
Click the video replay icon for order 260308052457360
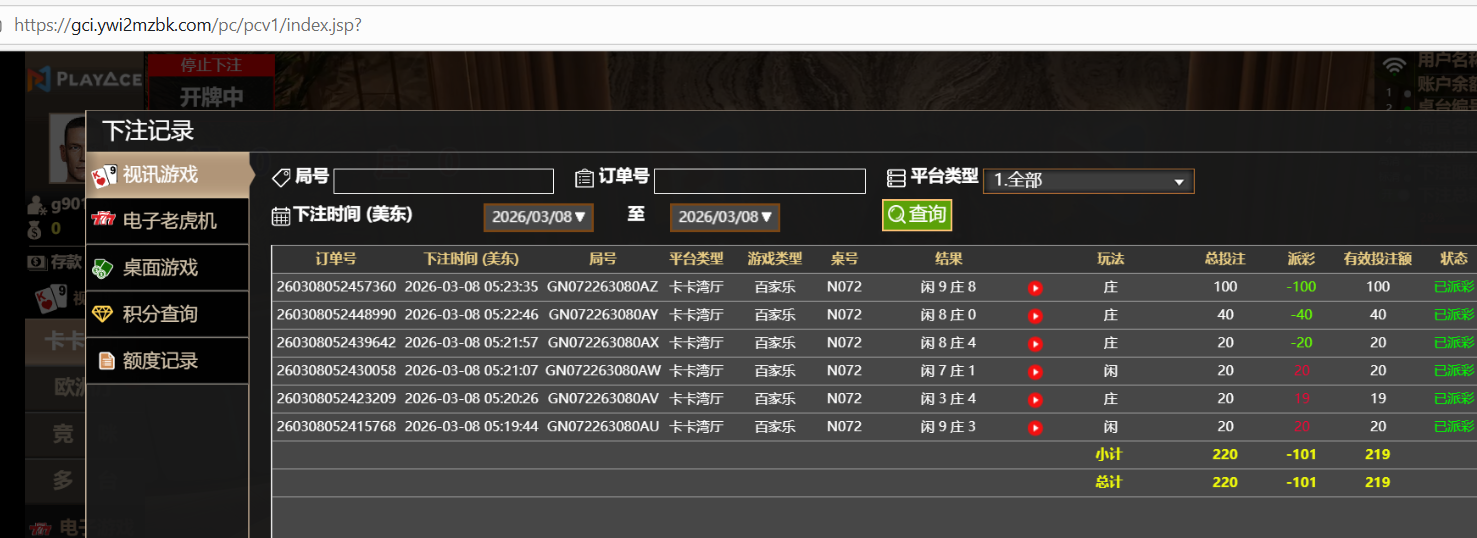click(1035, 288)
